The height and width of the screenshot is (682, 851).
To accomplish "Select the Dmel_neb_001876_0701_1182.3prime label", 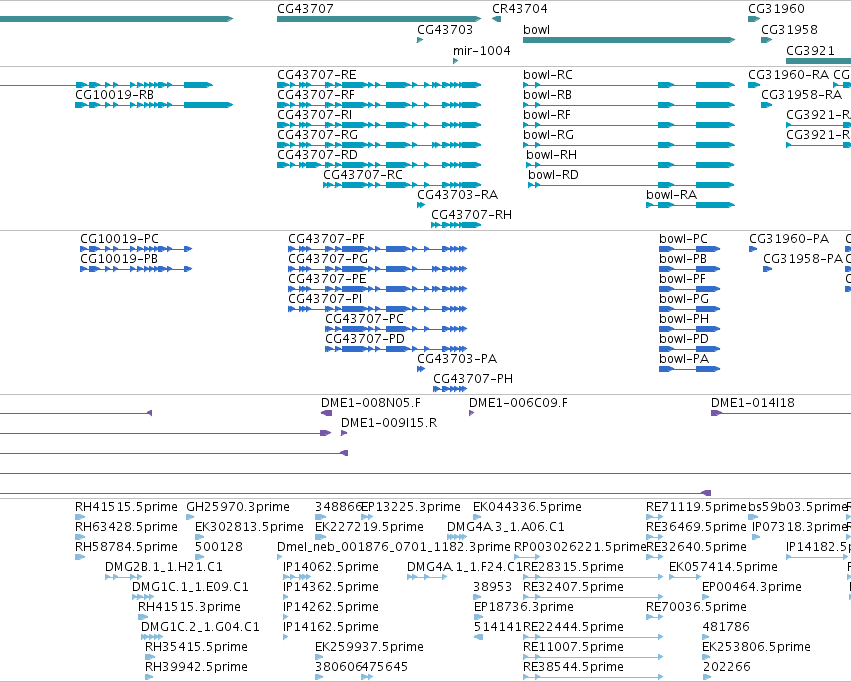I will 393,547.
